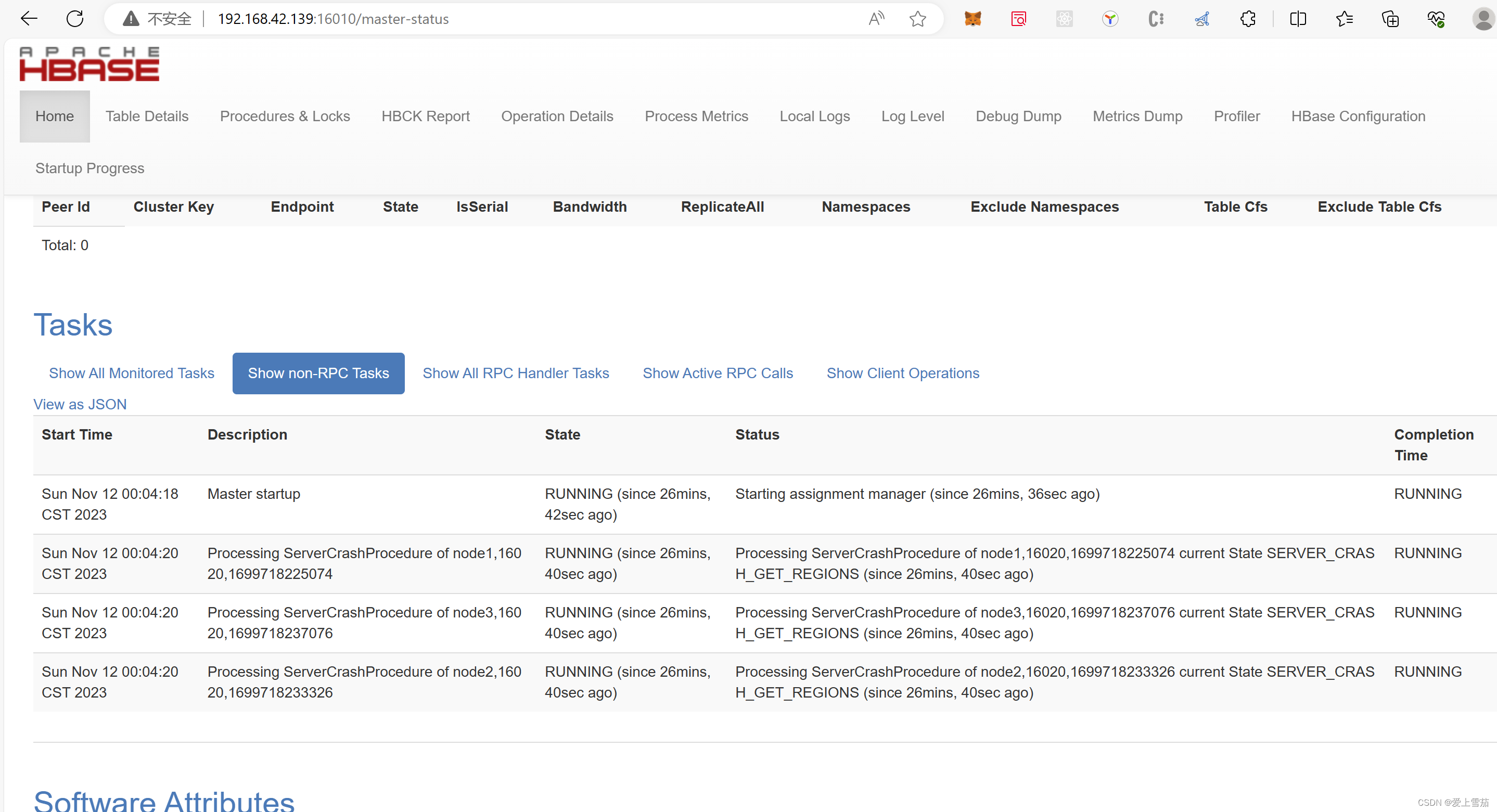Screen dimensions: 1497x812
Task: Add page to favorites star icon
Action: (x=918, y=19)
